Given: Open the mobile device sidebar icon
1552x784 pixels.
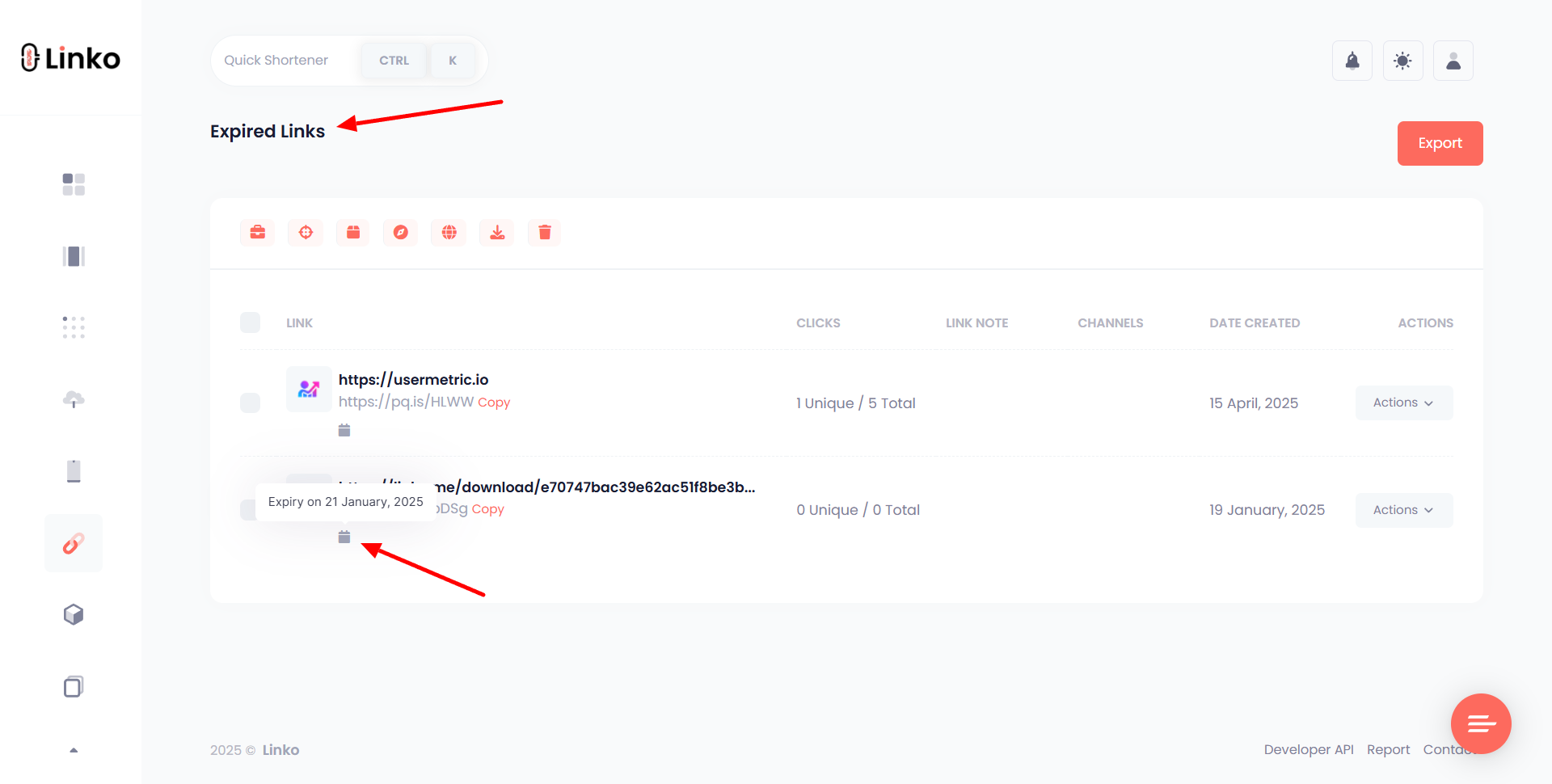Looking at the screenshot, I should (x=74, y=470).
